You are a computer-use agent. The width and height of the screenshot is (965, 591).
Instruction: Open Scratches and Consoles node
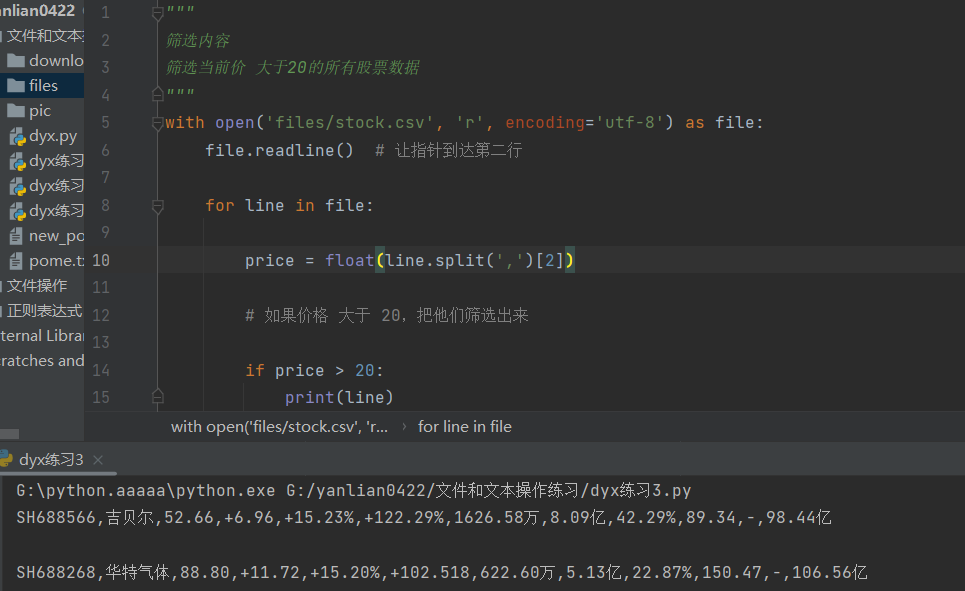(42, 361)
